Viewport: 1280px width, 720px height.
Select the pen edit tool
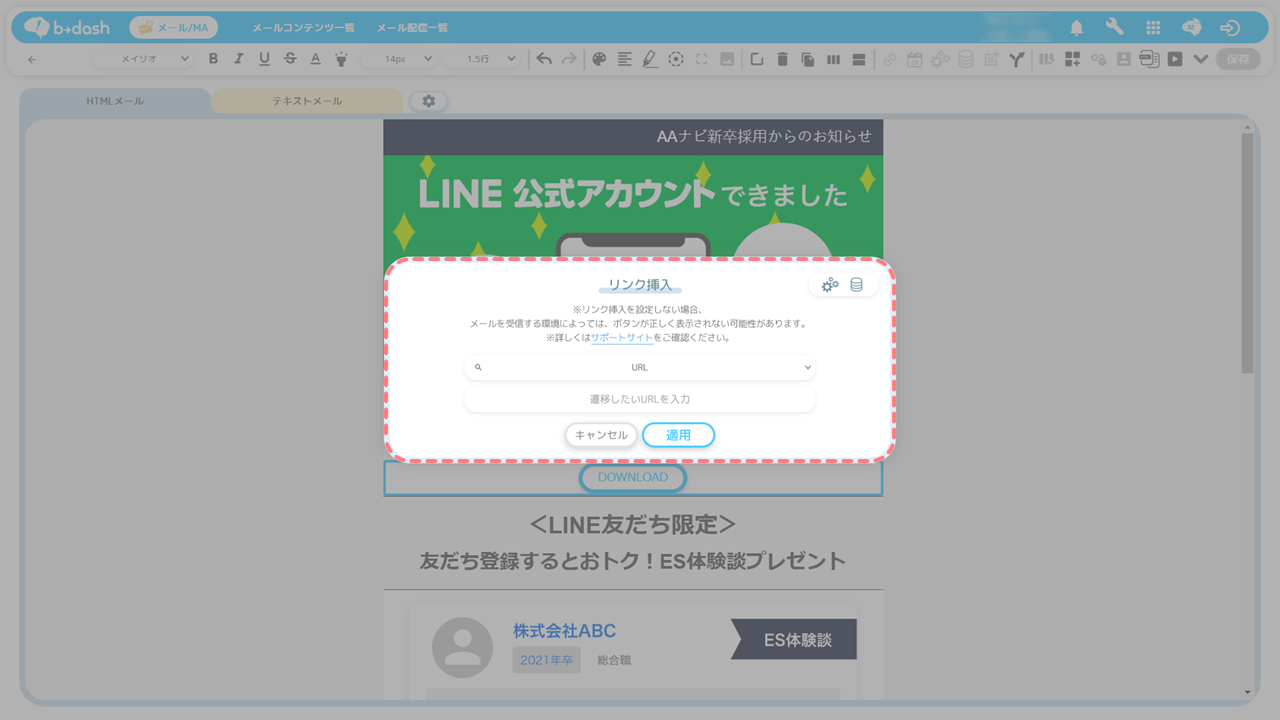coord(650,59)
